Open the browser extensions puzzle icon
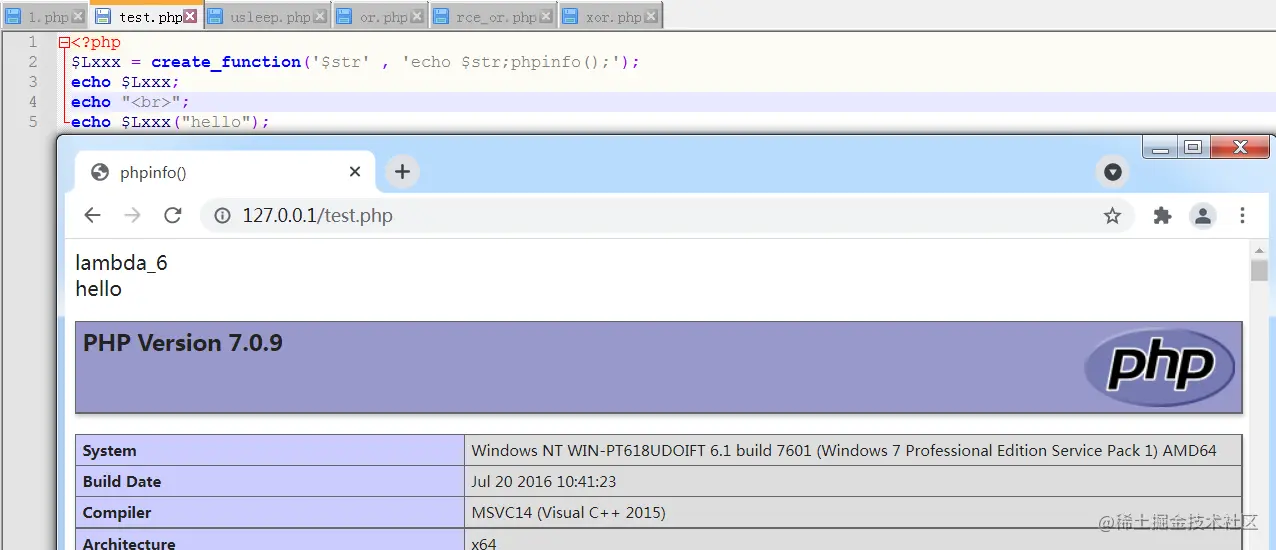1276x550 pixels. (1162, 216)
